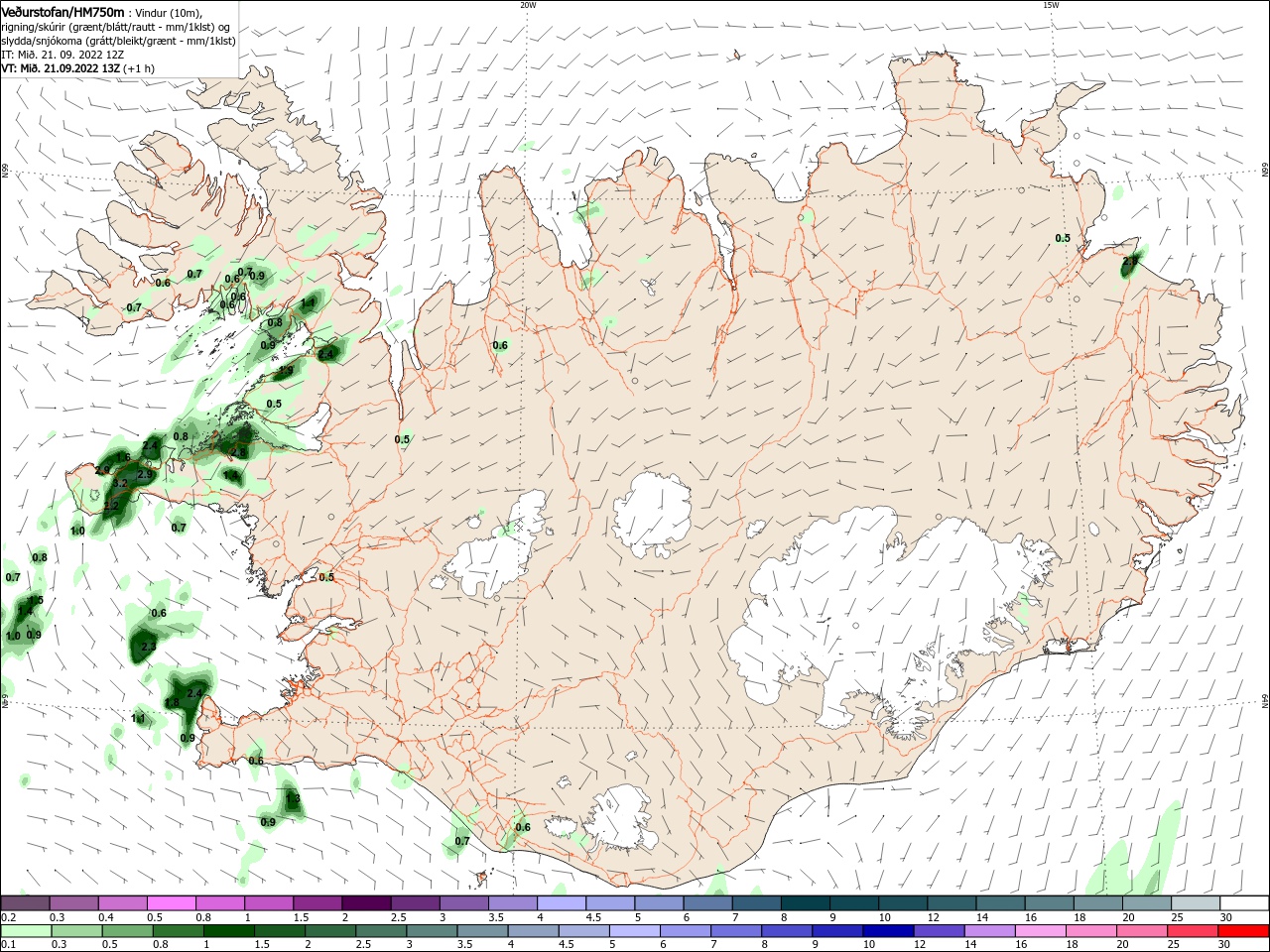1270x952 pixels.
Task: Click the 1.3 precipitation value south of Reykjanes
Action: coord(293,798)
